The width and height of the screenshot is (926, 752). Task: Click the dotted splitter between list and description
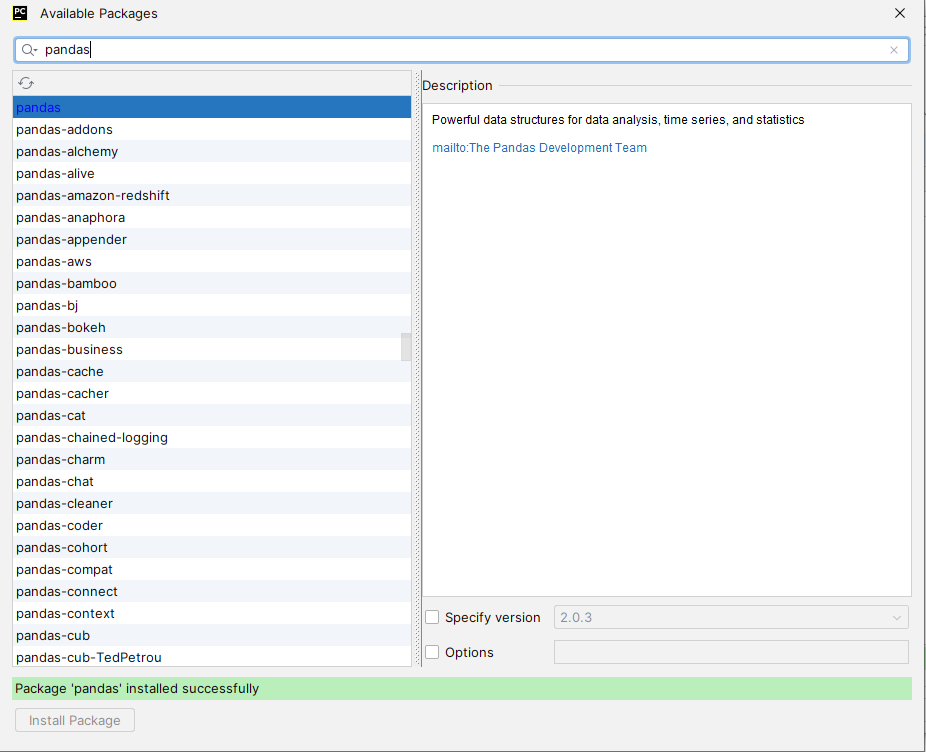point(418,369)
